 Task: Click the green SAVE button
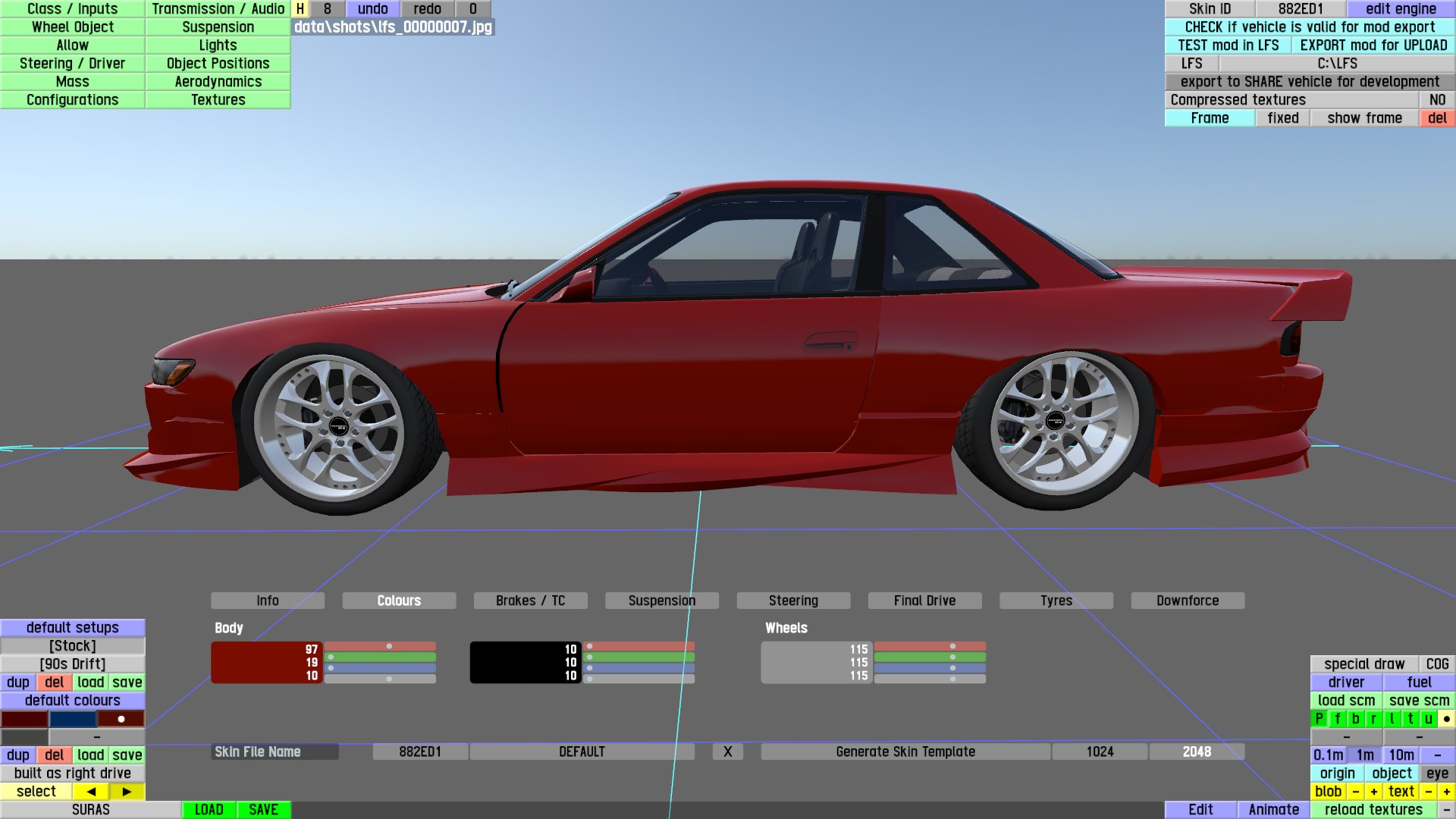(263, 809)
